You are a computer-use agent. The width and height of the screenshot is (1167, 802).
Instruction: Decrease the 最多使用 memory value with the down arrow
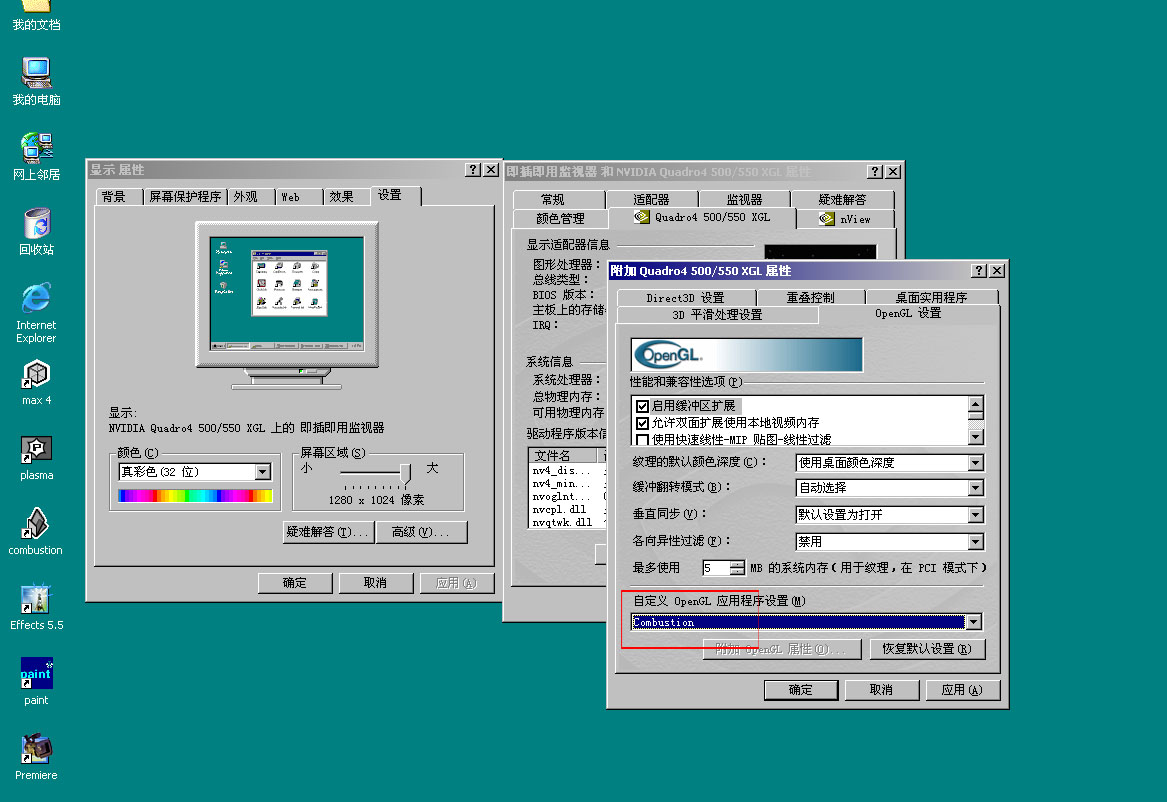(x=737, y=572)
